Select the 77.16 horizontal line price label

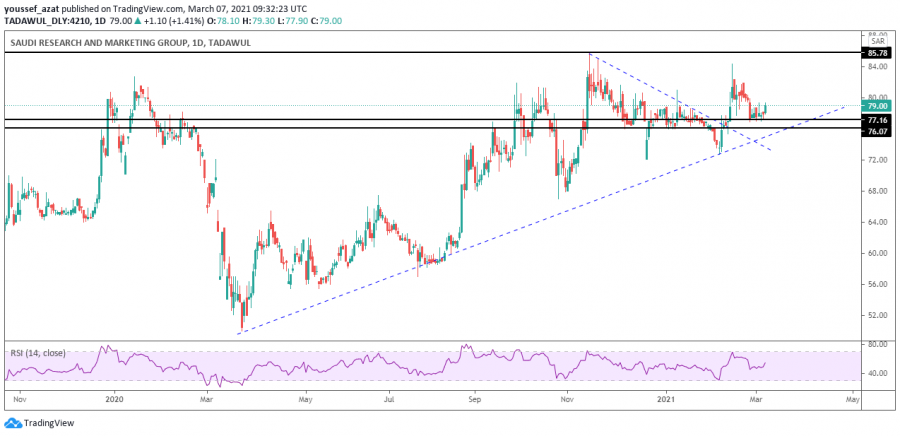pos(877,119)
